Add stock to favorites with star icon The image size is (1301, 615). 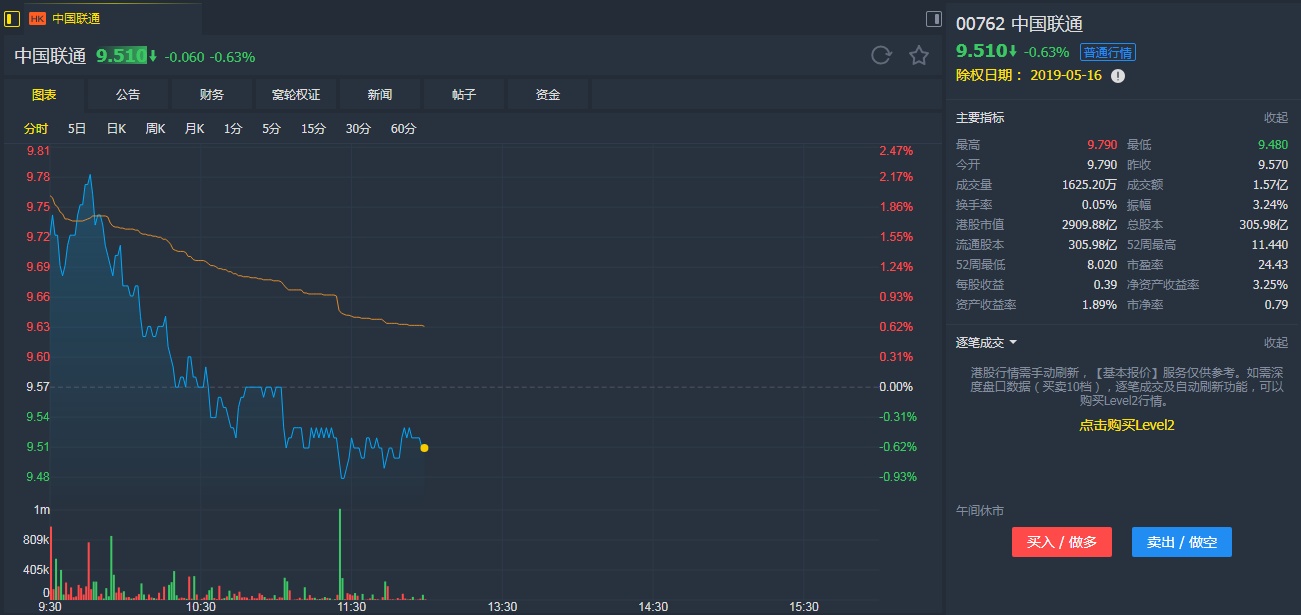[919, 56]
